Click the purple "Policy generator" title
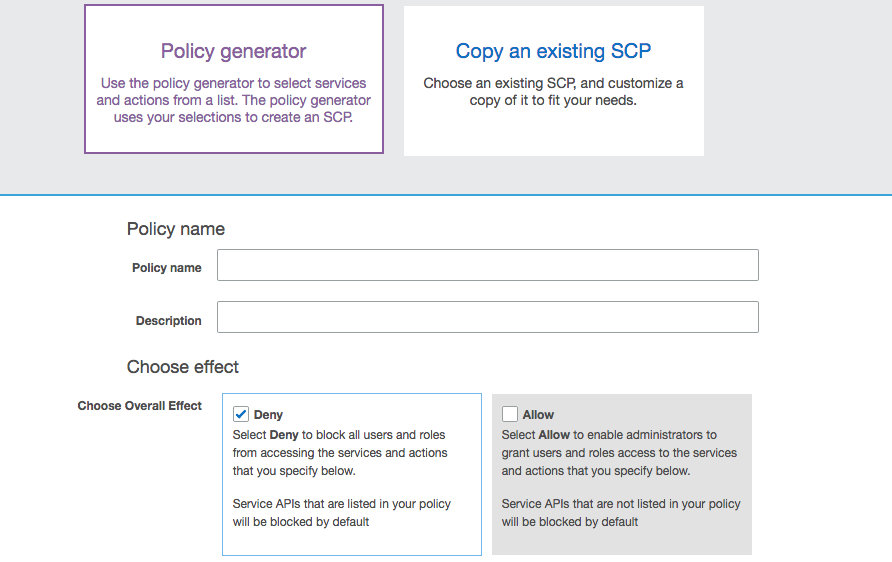The width and height of the screenshot is (892, 562). click(233, 51)
